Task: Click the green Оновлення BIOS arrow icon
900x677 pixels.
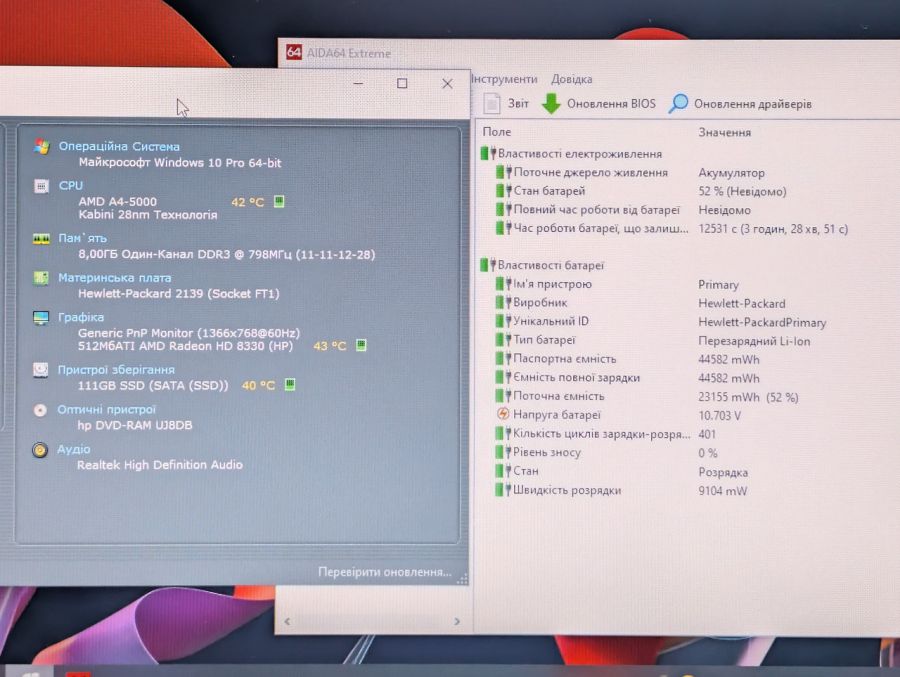Action: [x=551, y=104]
